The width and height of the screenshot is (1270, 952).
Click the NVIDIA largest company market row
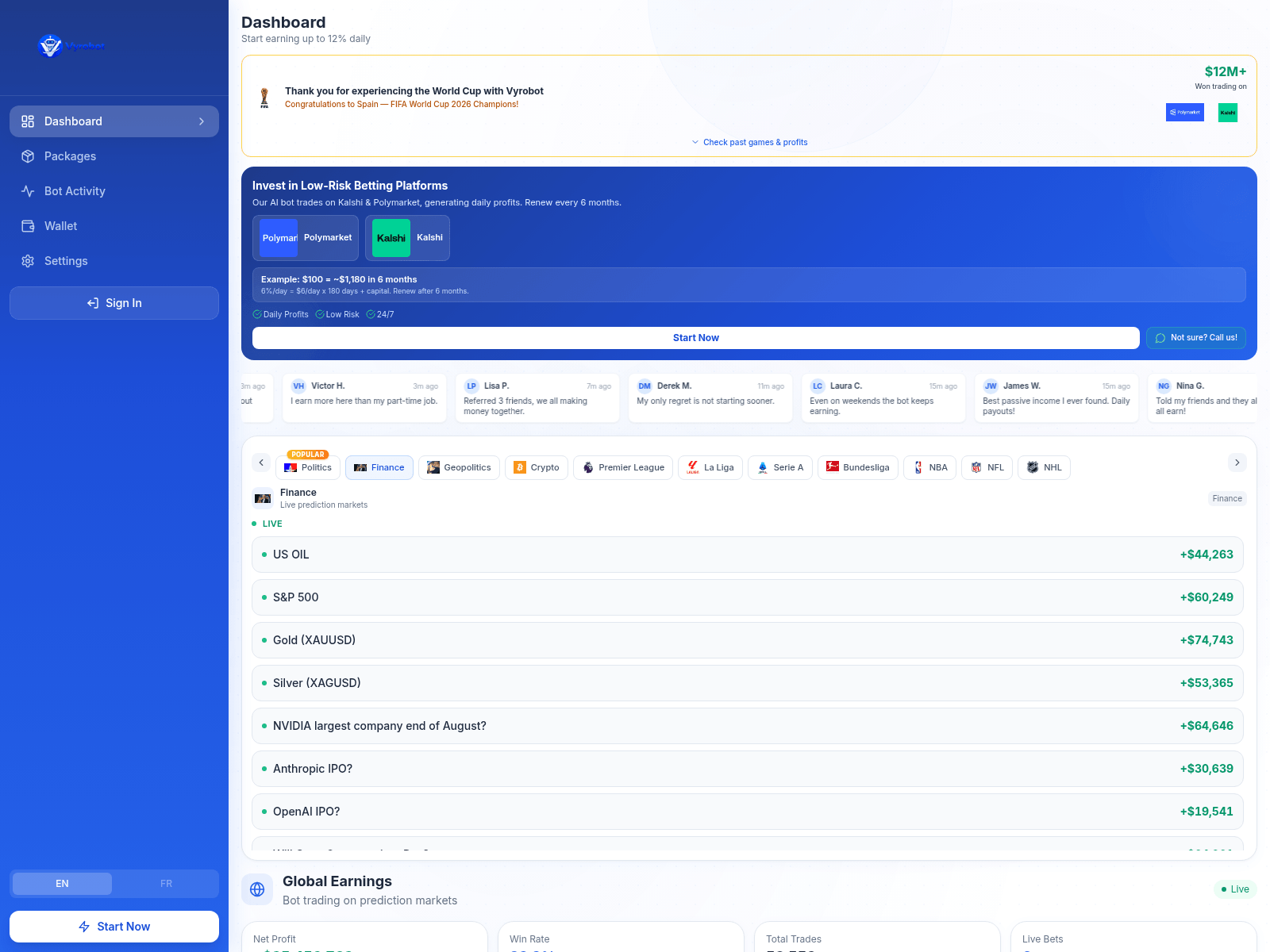point(748,726)
